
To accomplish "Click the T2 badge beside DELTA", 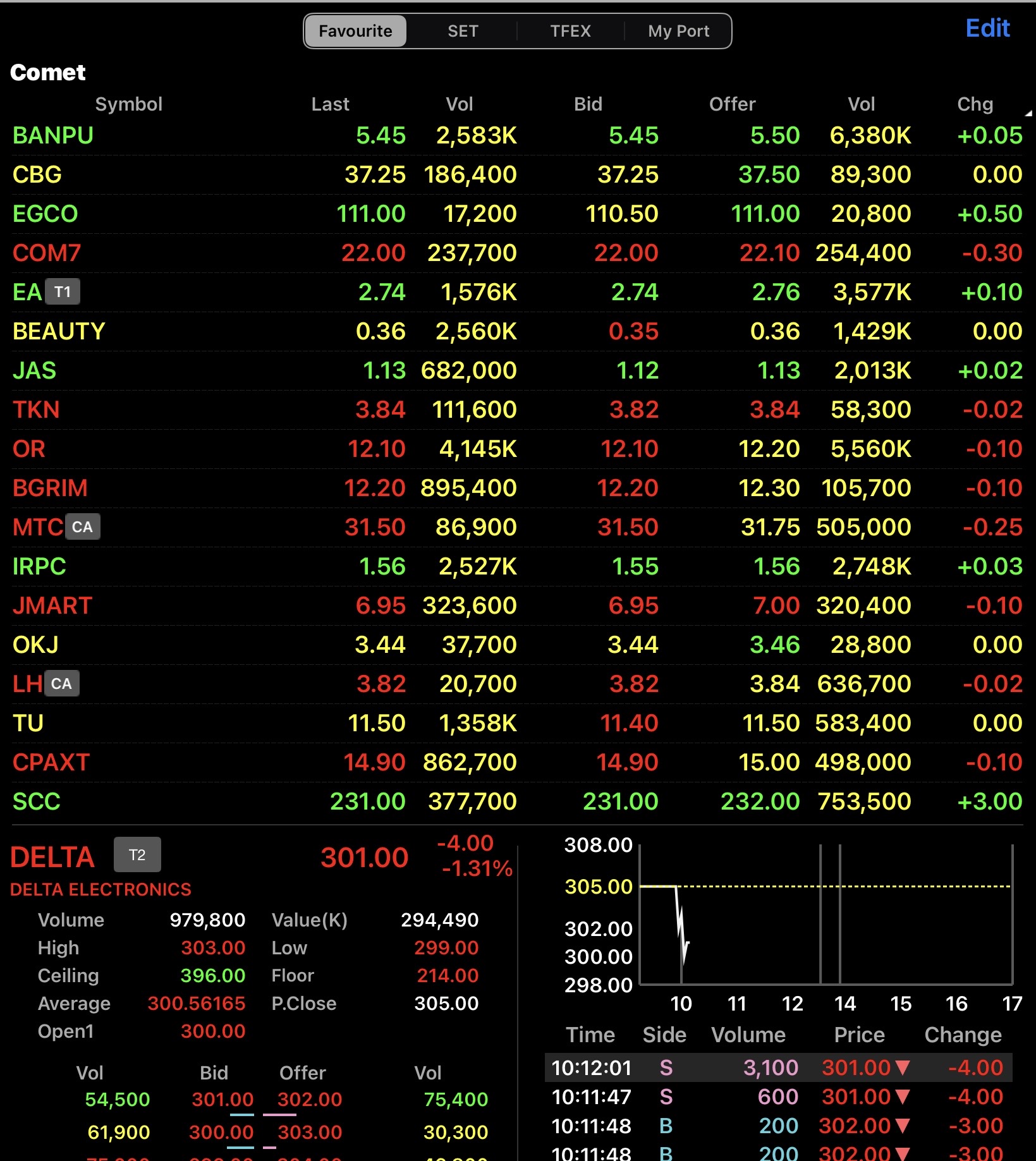I will pos(137,855).
